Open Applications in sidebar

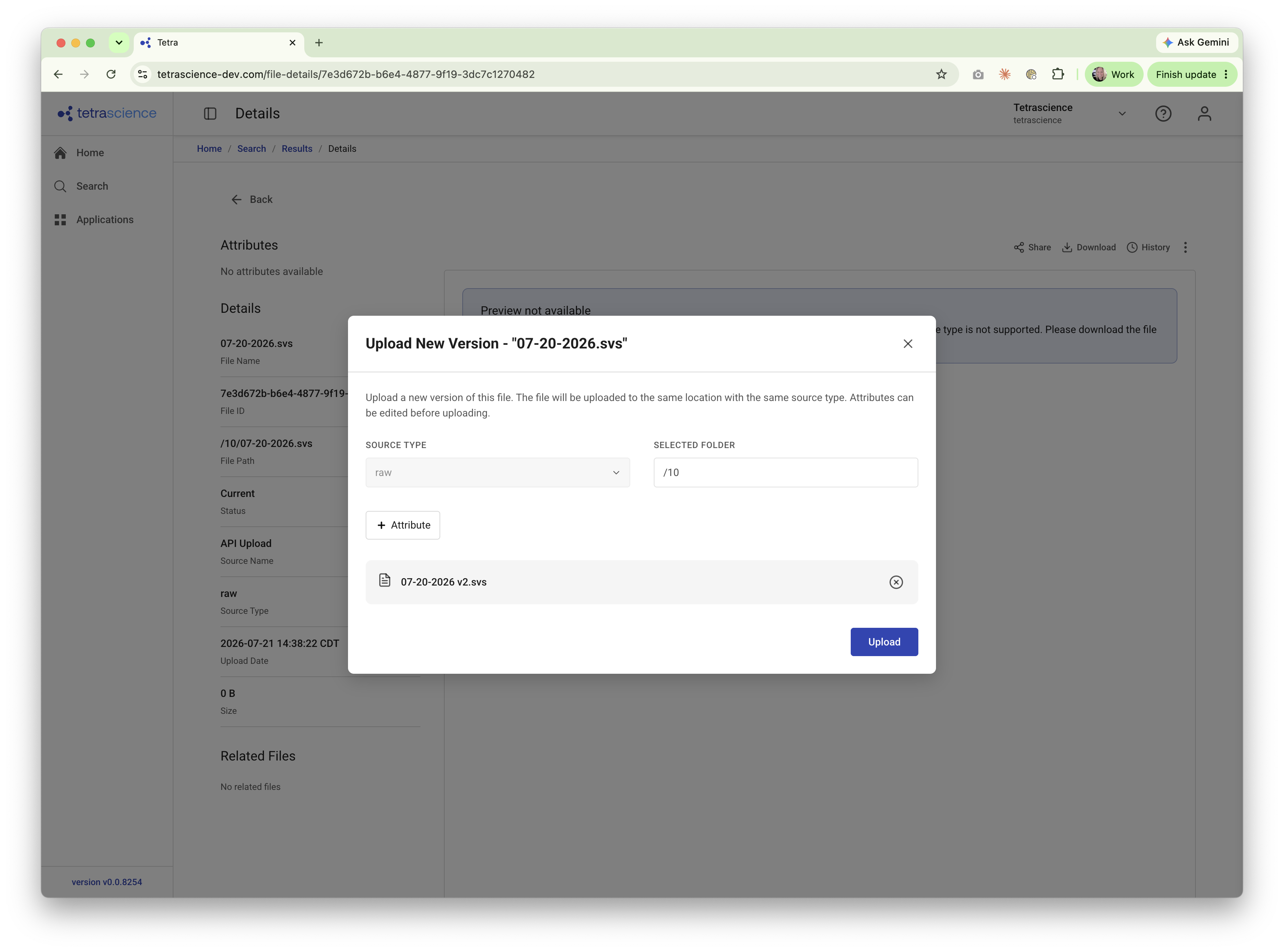[x=105, y=219]
